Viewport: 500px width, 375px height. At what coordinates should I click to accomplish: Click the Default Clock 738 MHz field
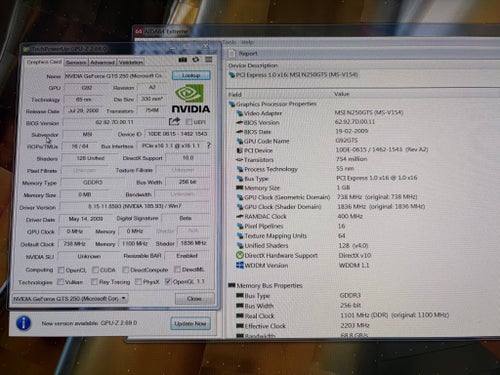click(x=74, y=244)
